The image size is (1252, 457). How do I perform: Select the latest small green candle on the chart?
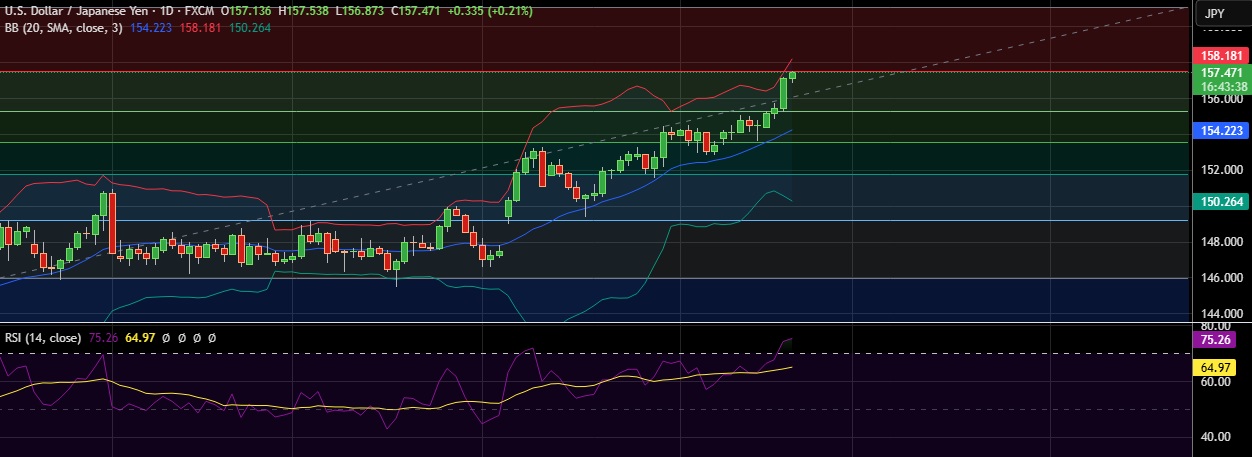tap(793, 74)
